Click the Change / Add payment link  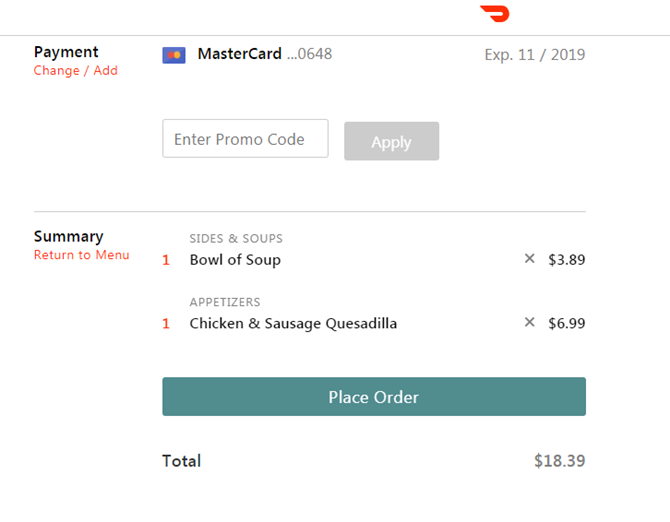coord(76,70)
